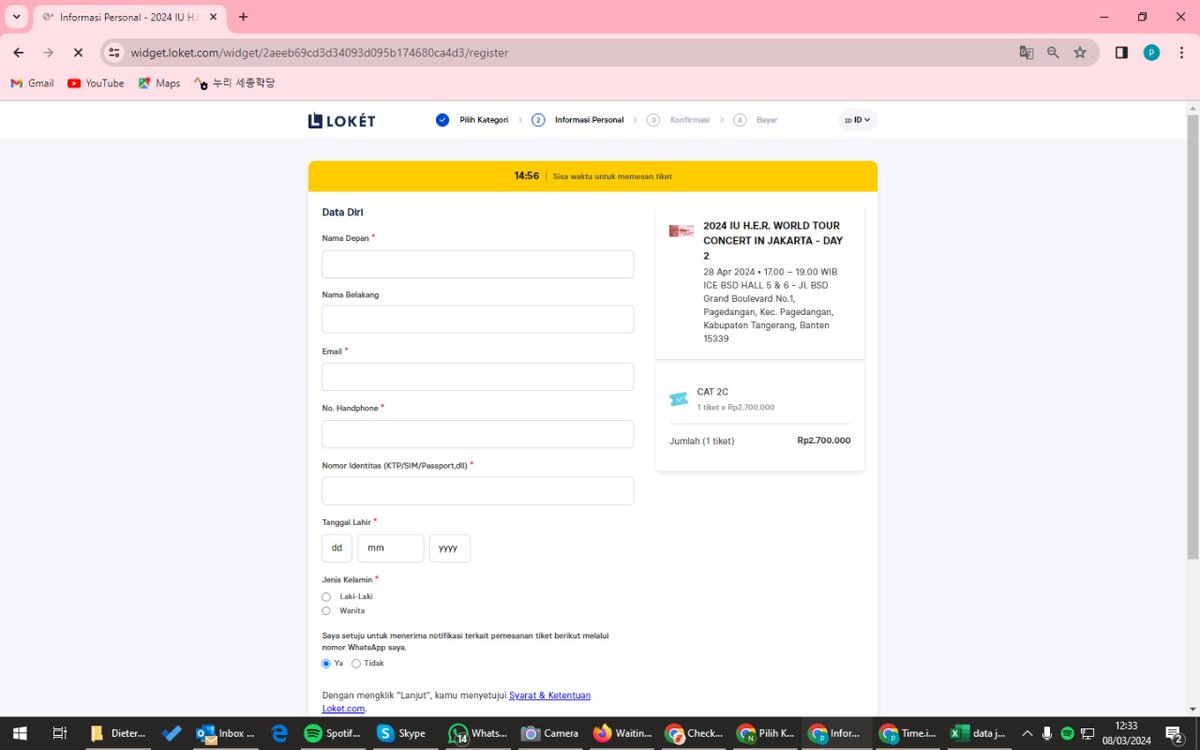
Task: Click the Bayar step
Action: point(755,120)
